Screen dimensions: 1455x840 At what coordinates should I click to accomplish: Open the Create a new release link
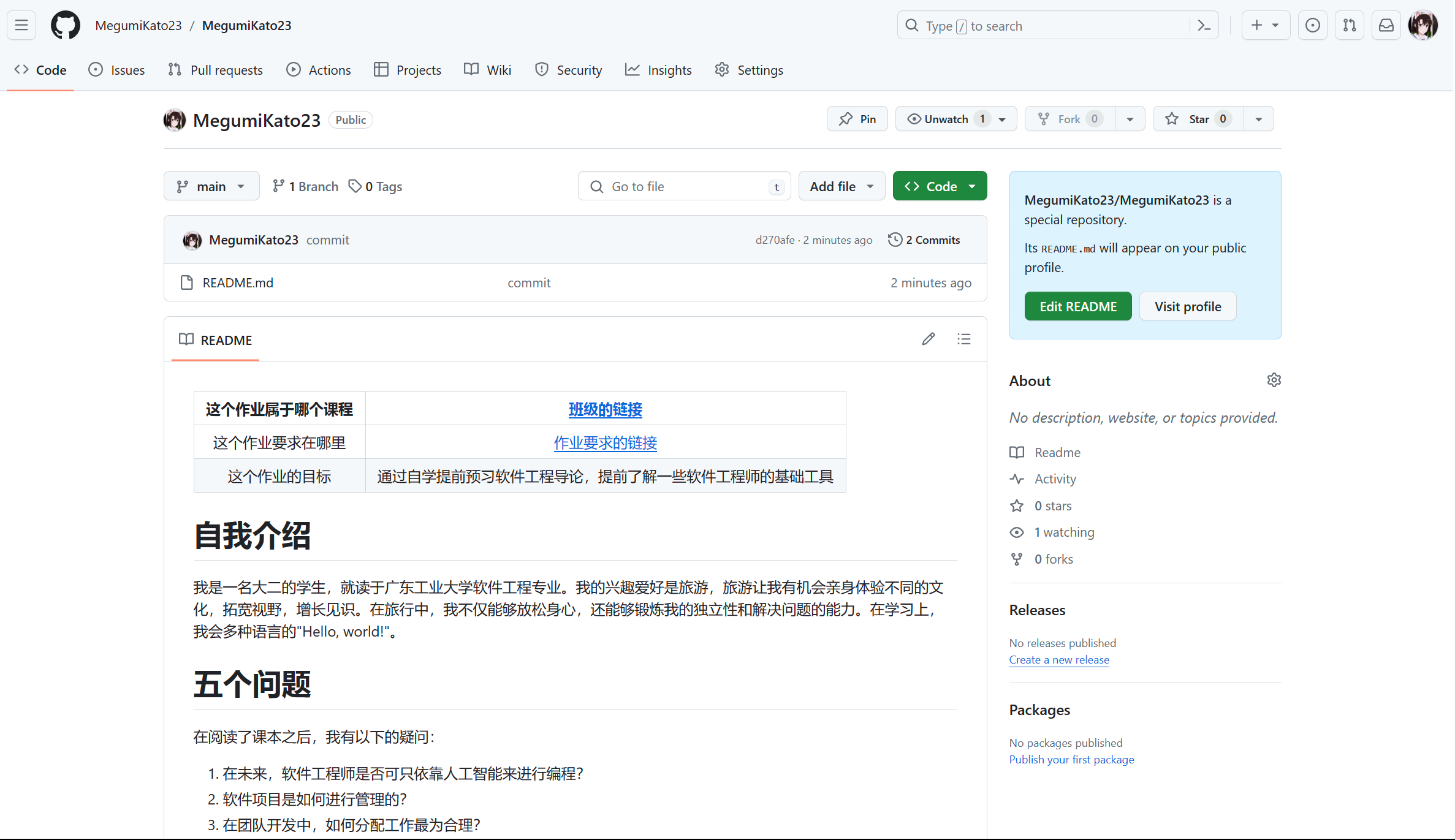(x=1058, y=660)
